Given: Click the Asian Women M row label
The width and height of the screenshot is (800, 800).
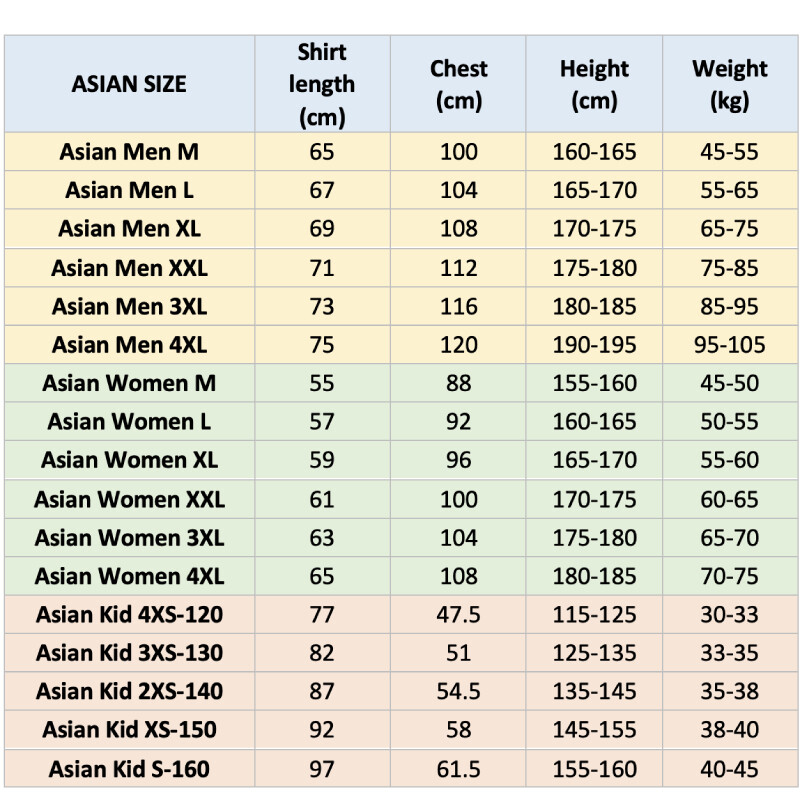Looking at the screenshot, I should pos(129,383).
